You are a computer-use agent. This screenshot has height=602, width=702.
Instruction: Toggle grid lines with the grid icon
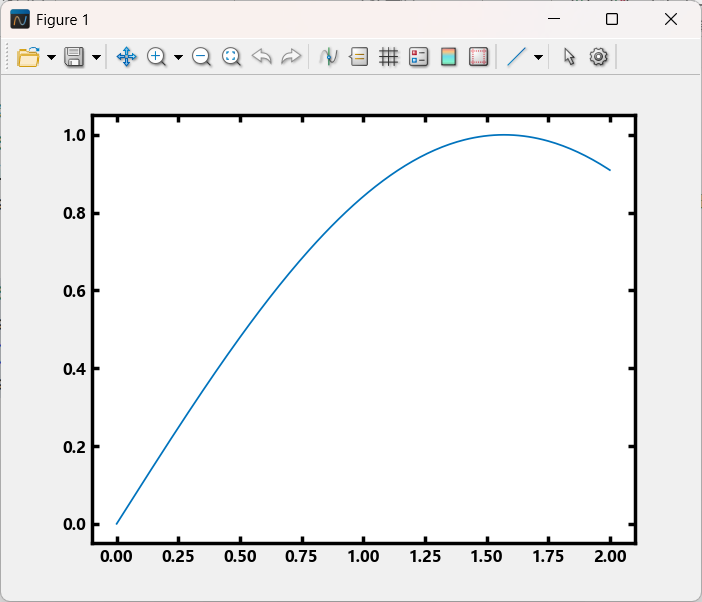click(389, 57)
